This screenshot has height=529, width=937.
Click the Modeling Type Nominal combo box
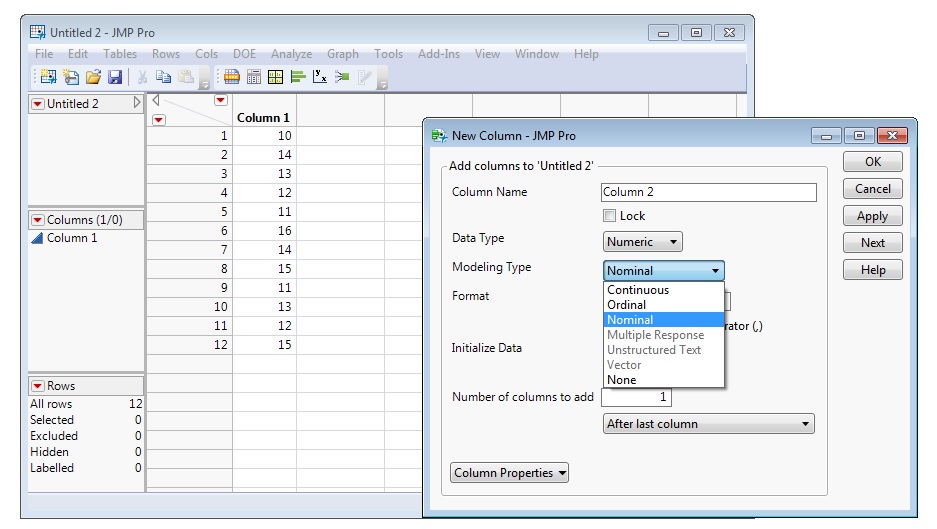click(663, 271)
